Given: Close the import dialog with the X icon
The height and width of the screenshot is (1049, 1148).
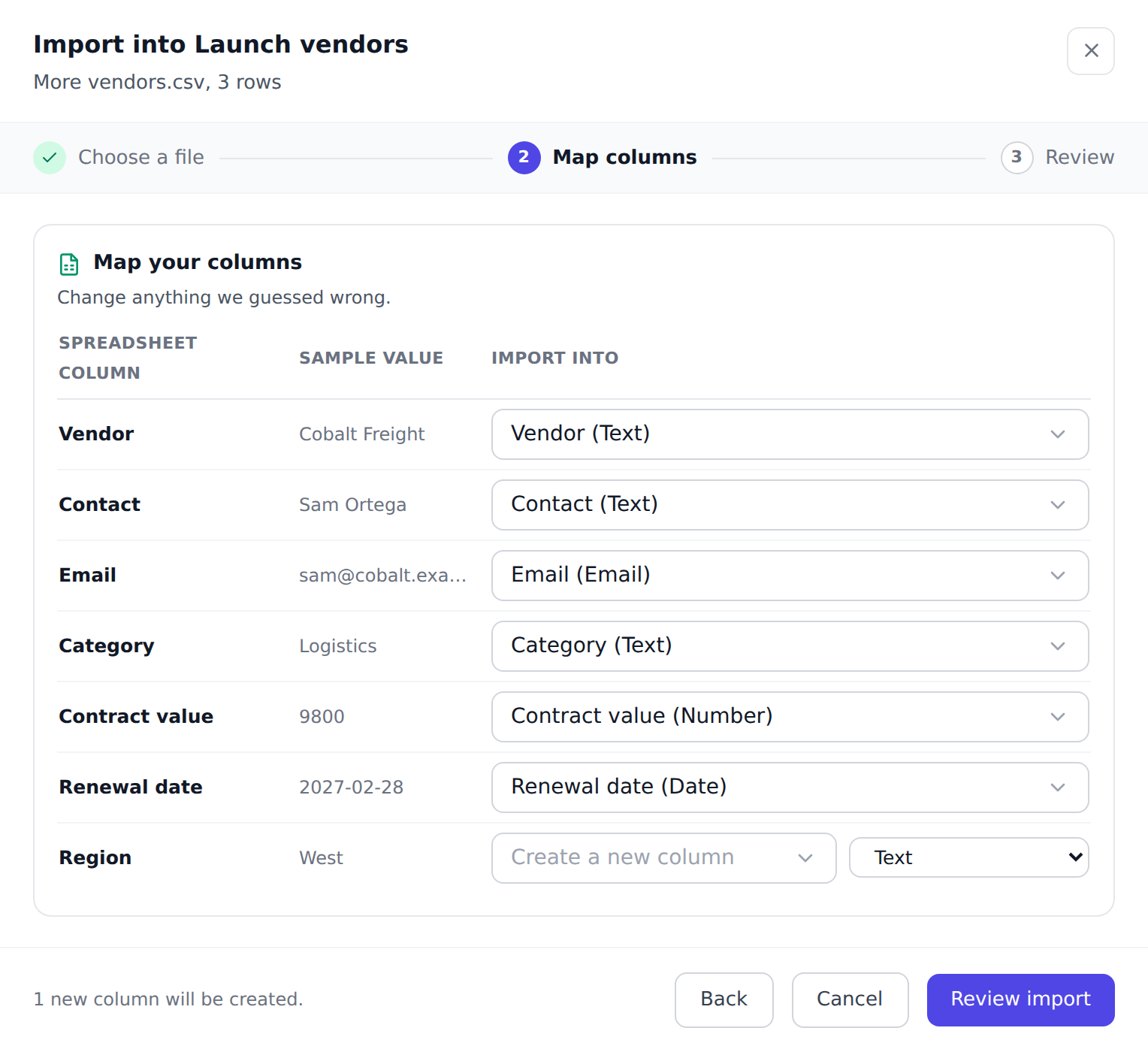Looking at the screenshot, I should coord(1091,51).
